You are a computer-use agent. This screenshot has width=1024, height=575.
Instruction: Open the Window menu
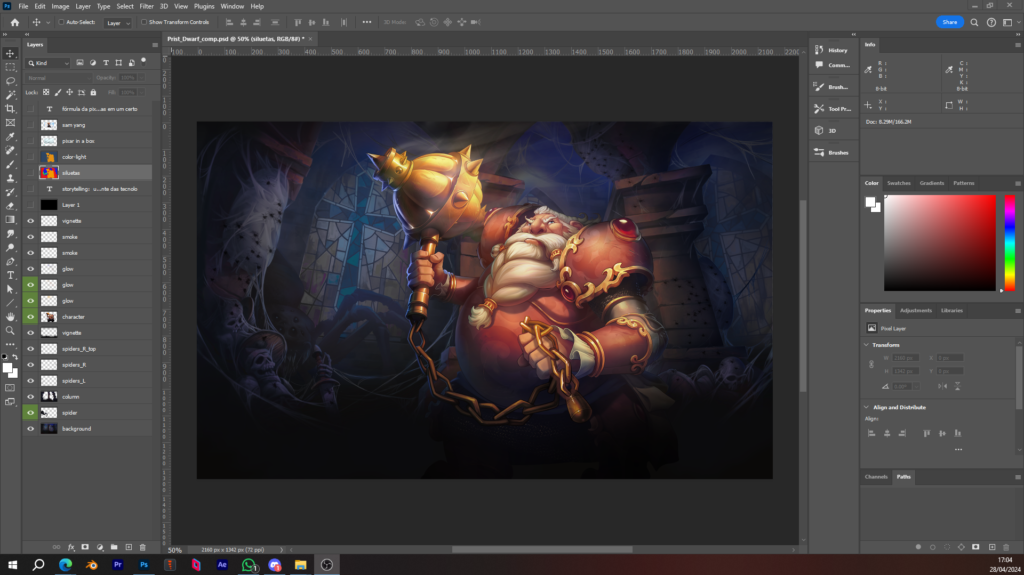click(x=232, y=7)
